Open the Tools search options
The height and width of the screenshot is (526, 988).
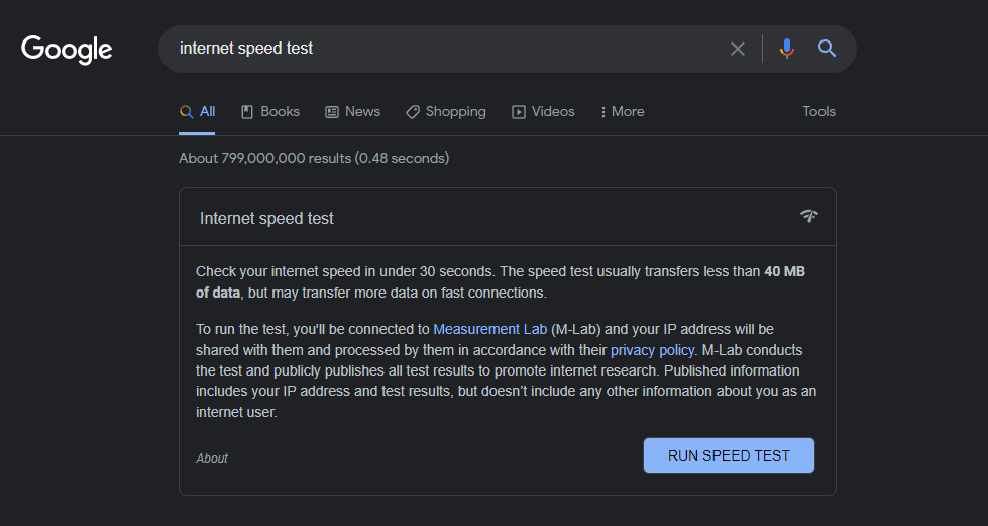point(819,112)
